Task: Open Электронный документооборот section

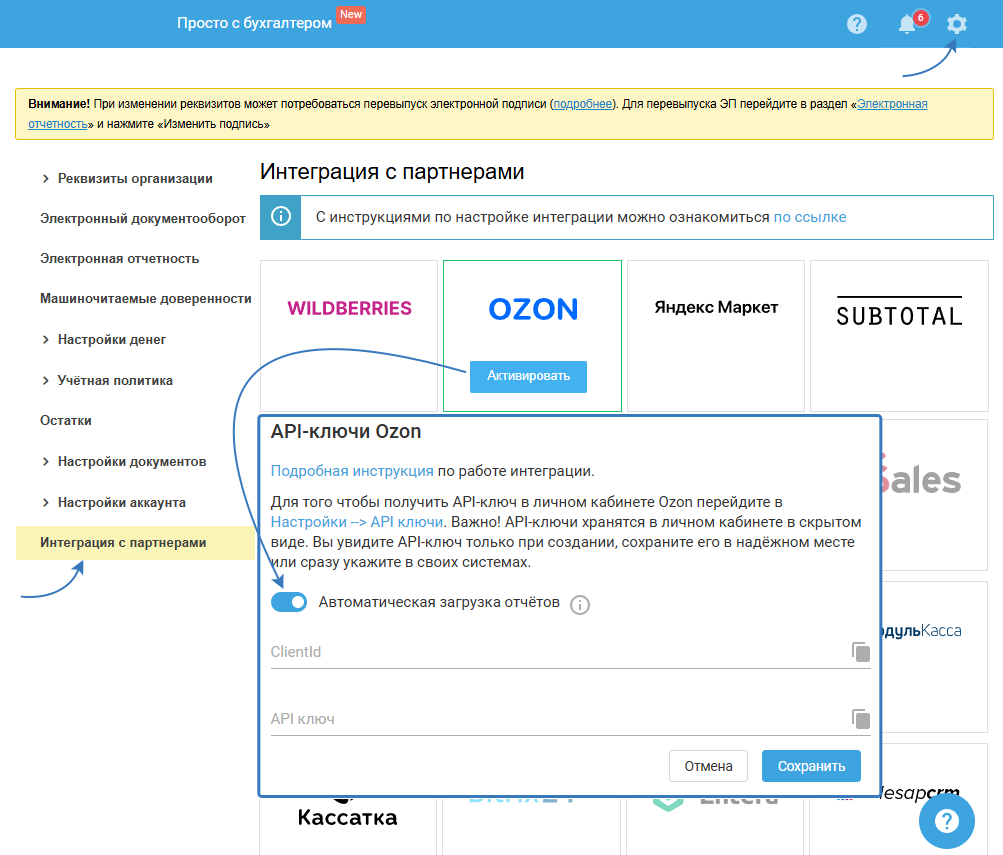Action: coord(143,219)
